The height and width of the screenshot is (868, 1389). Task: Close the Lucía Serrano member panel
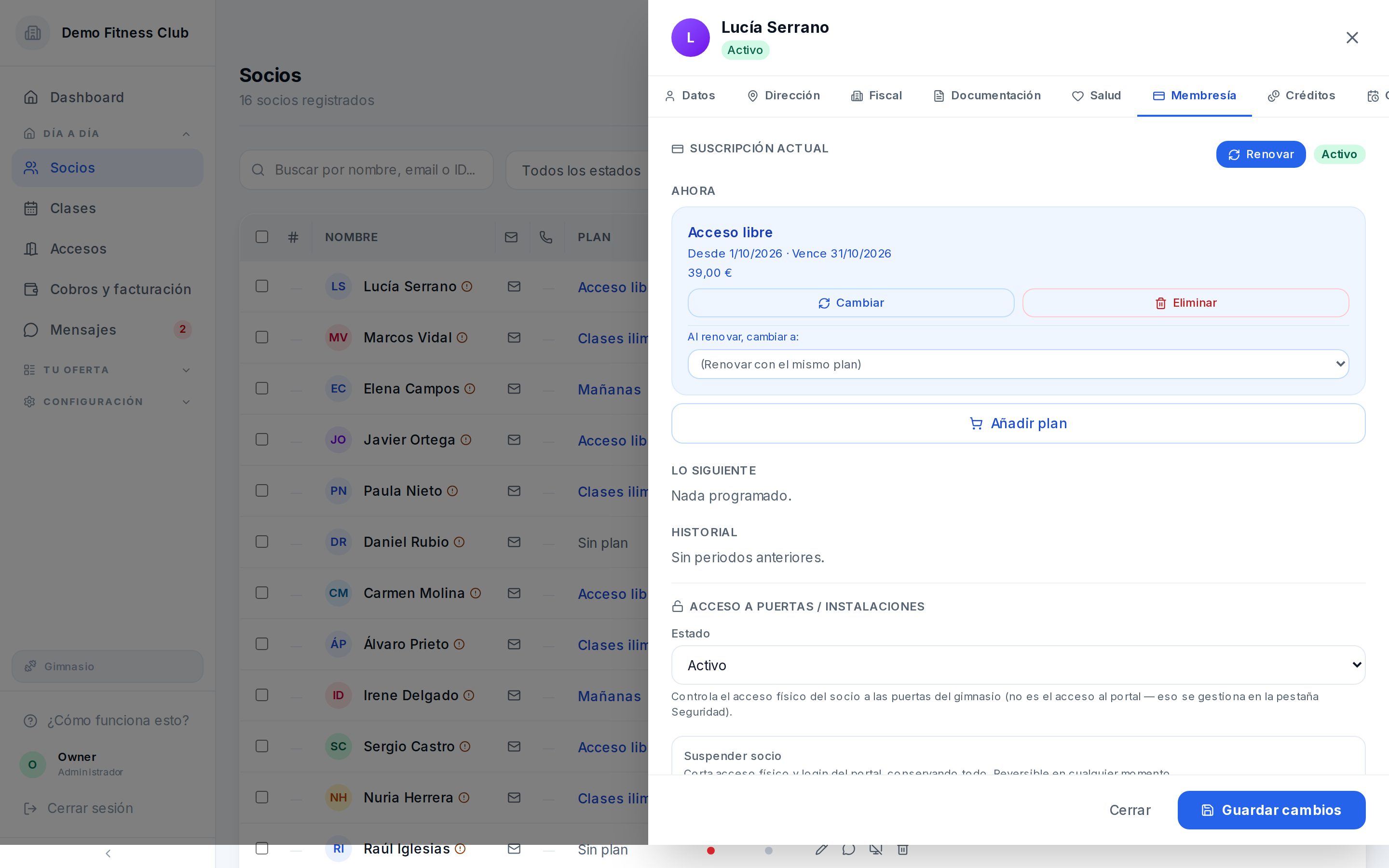click(x=1352, y=38)
